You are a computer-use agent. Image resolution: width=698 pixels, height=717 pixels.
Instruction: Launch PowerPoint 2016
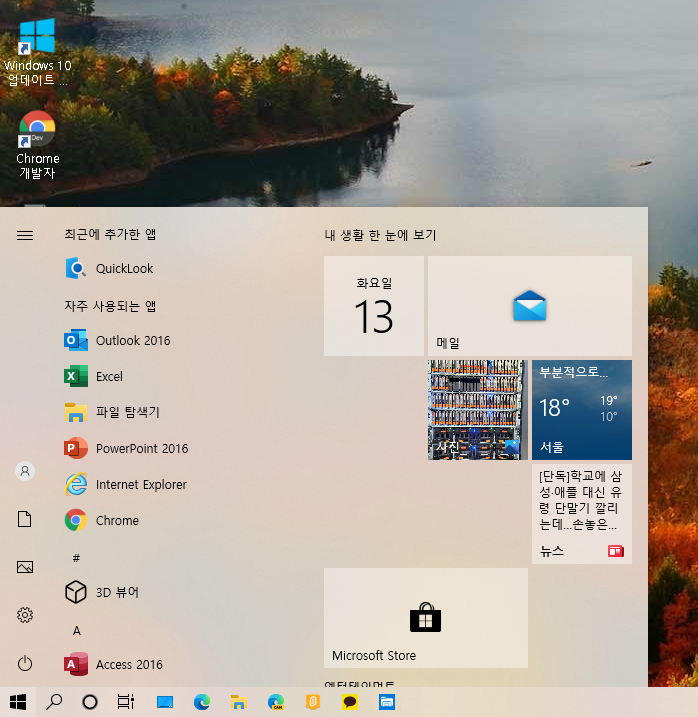(140, 449)
